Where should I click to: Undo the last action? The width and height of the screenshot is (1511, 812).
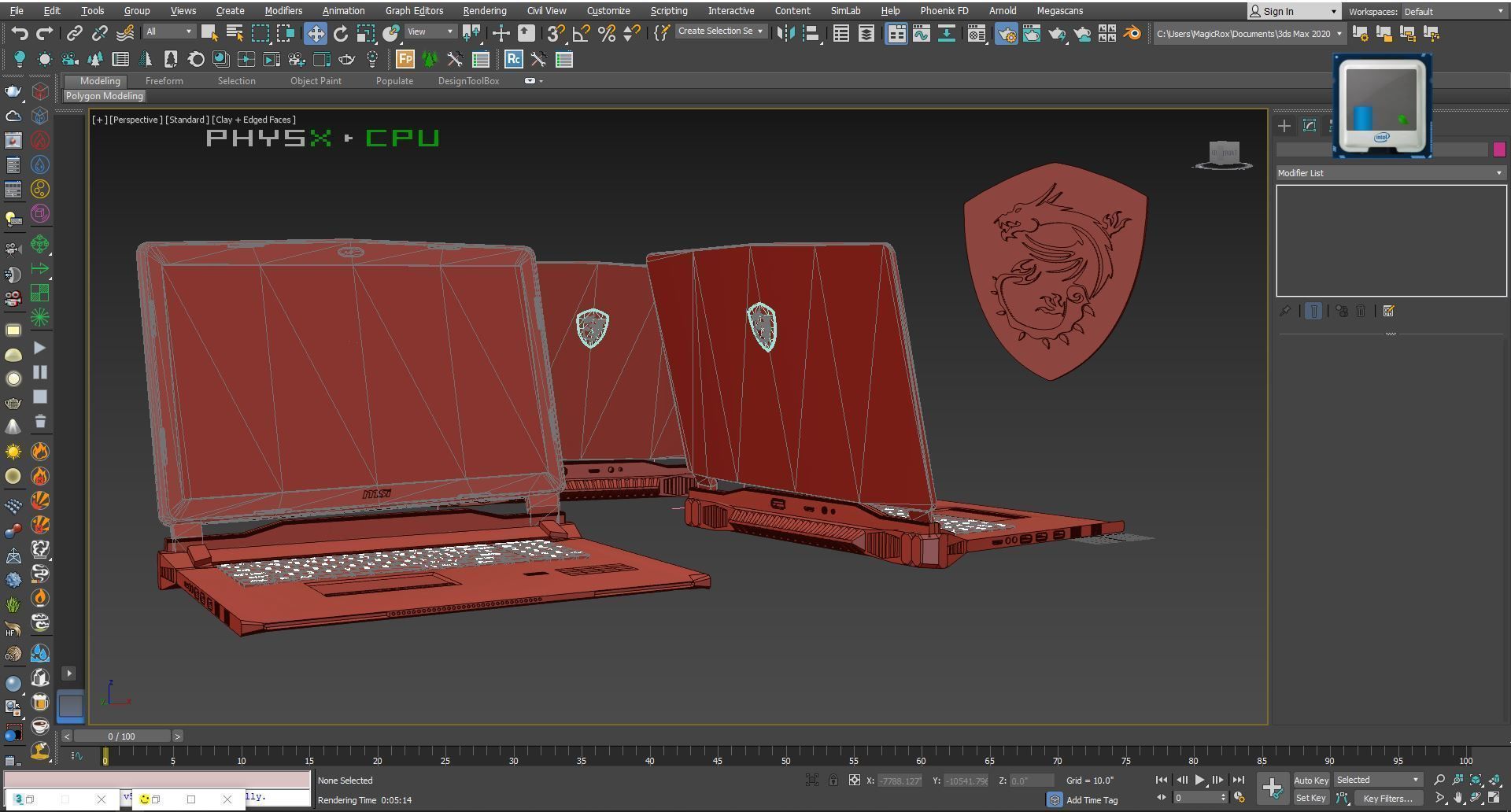click(21, 33)
